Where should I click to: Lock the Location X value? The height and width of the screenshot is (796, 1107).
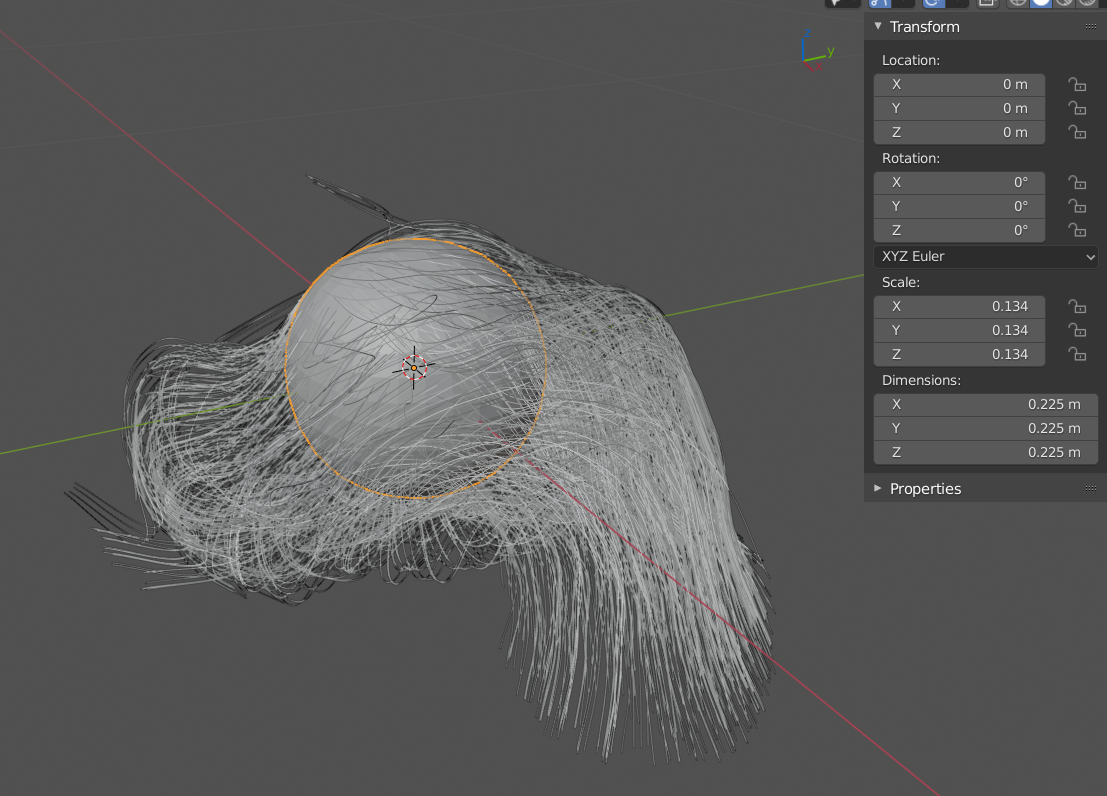click(1077, 84)
